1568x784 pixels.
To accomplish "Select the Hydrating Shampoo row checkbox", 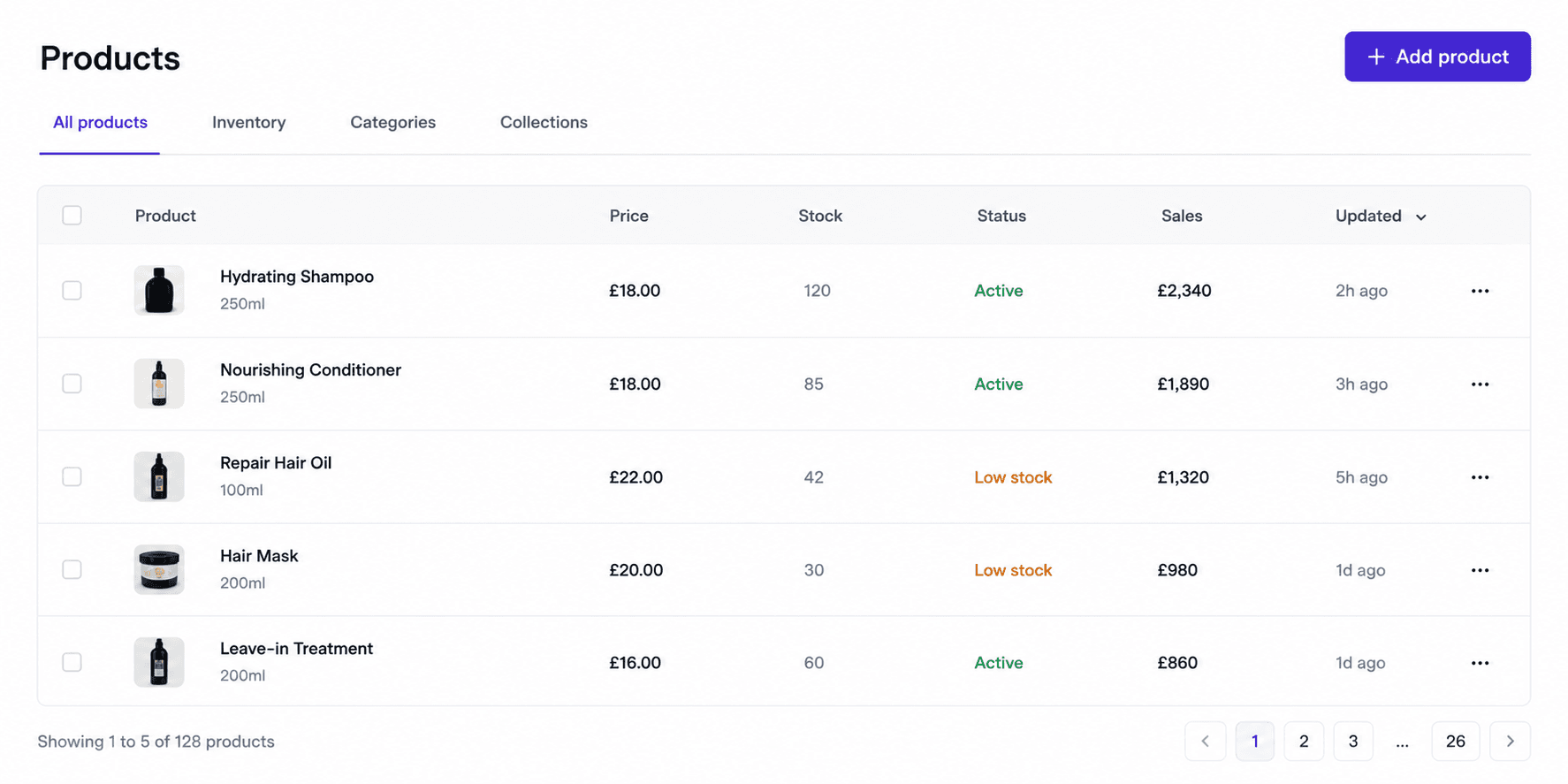I will (72, 290).
